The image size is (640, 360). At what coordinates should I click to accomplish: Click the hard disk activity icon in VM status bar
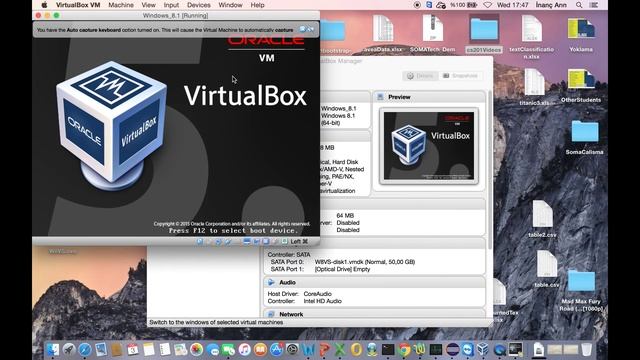[200, 242]
